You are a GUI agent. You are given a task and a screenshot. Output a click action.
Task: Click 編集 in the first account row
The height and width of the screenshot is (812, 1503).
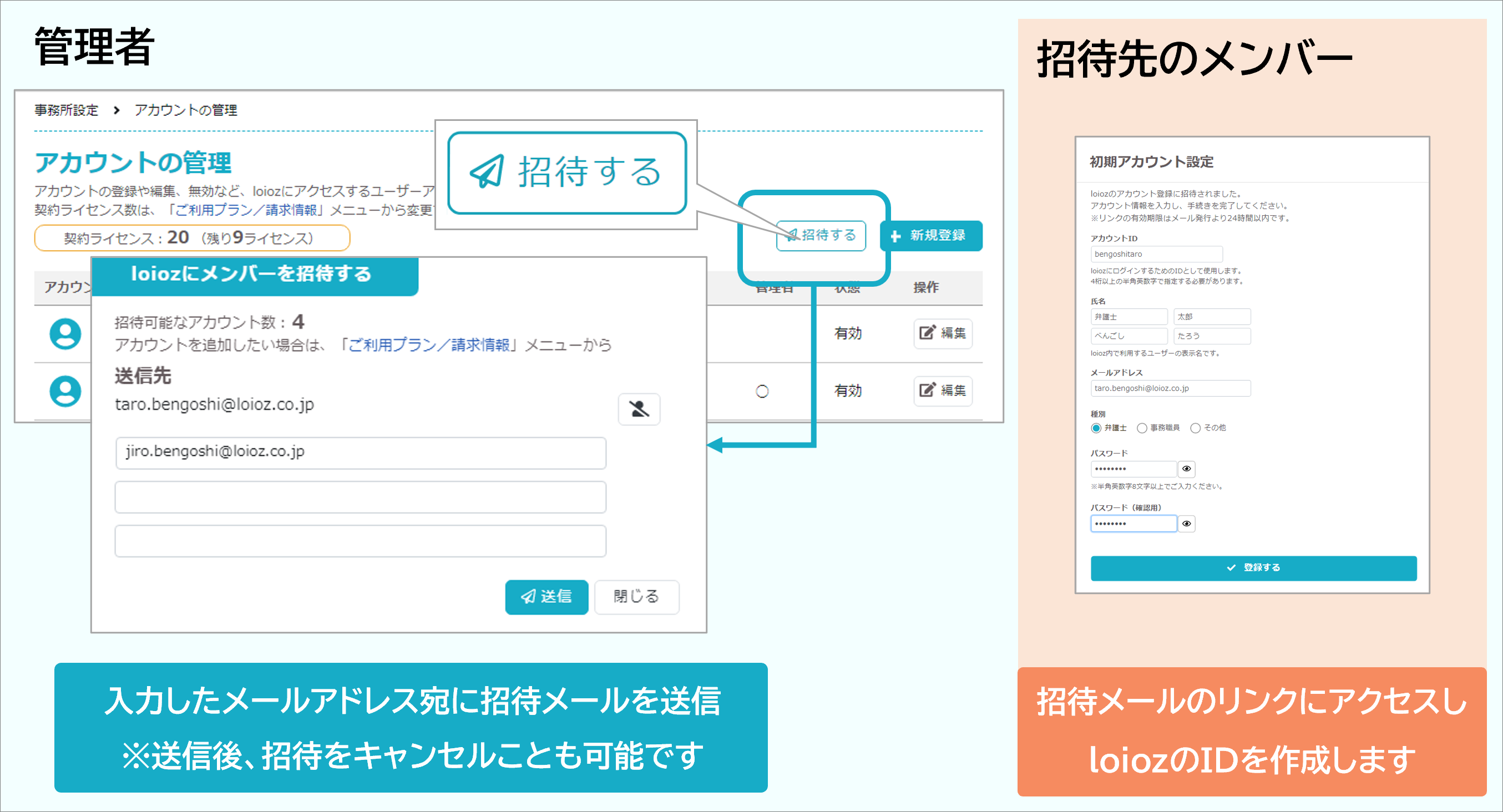click(942, 333)
